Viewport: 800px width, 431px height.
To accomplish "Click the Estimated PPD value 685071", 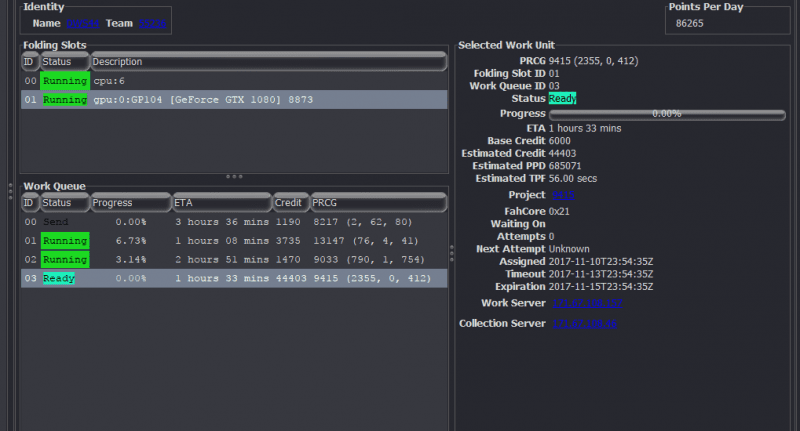I will pos(565,166).
